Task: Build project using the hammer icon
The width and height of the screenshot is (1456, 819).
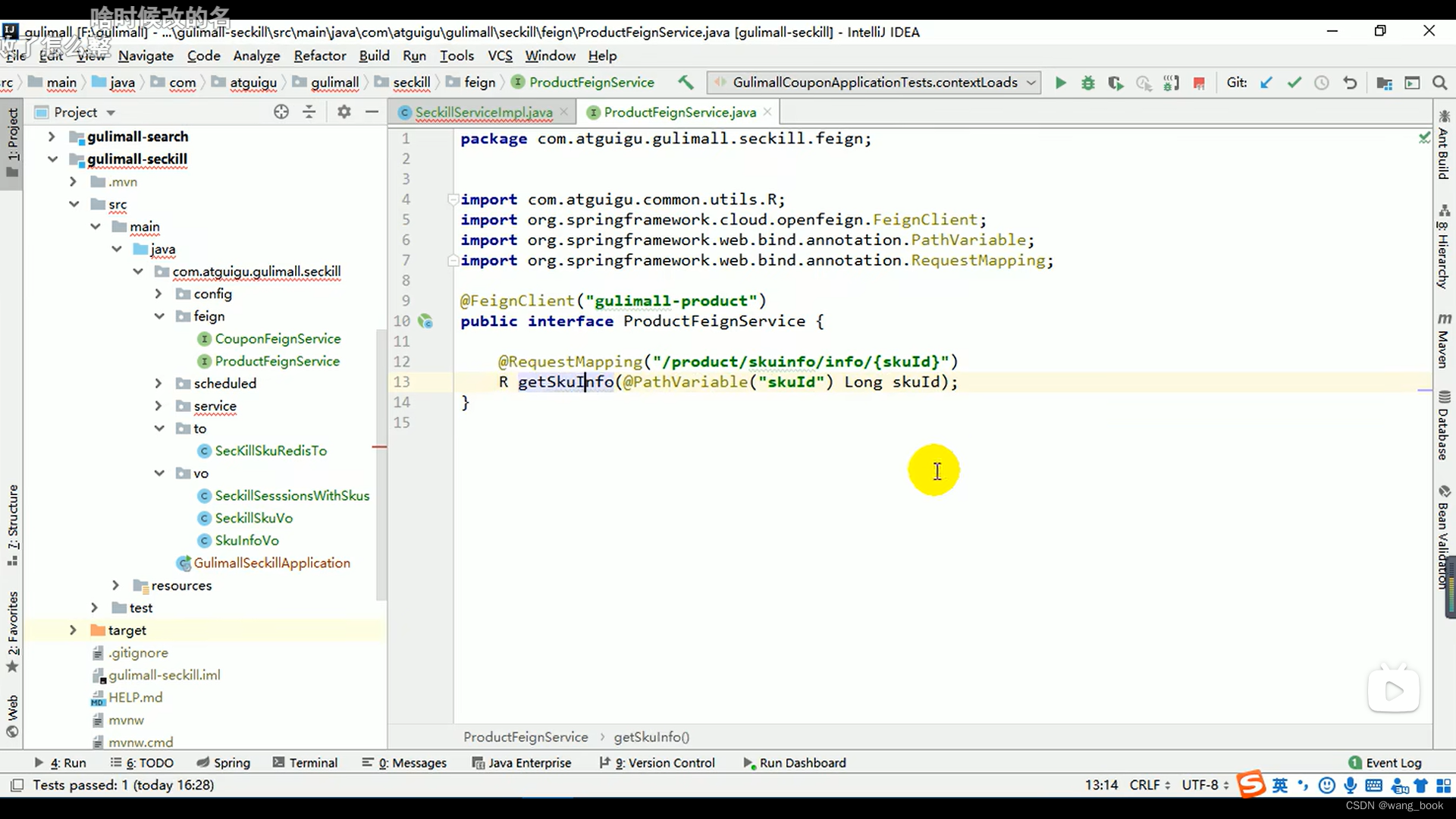Action: coord(686,82)
